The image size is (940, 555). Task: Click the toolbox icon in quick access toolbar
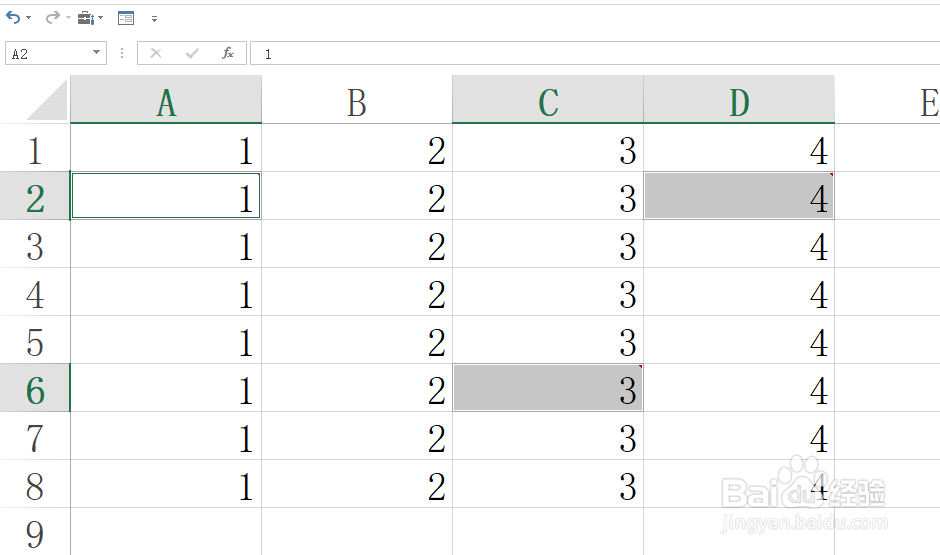85,18
